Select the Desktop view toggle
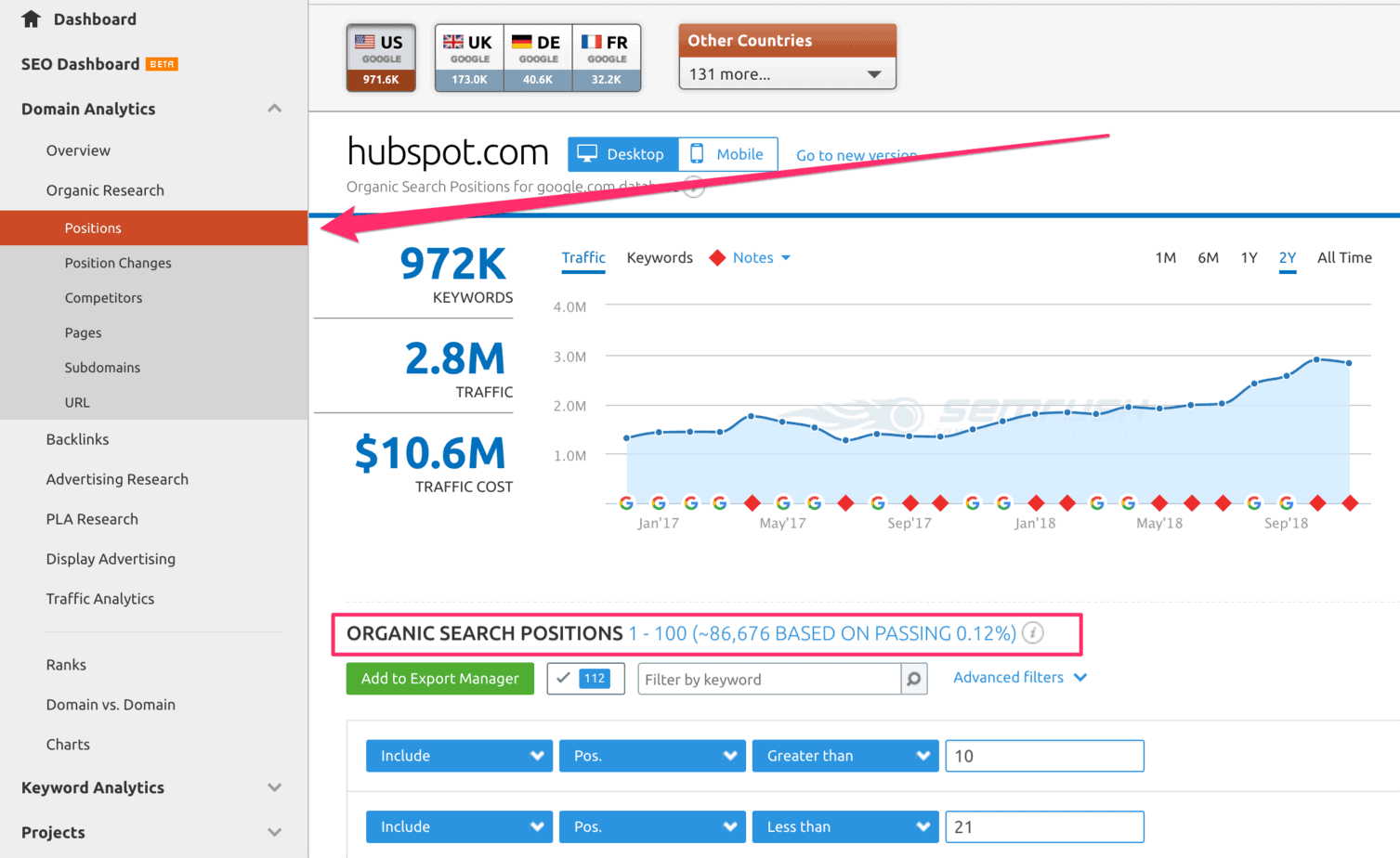 [622, 154]
